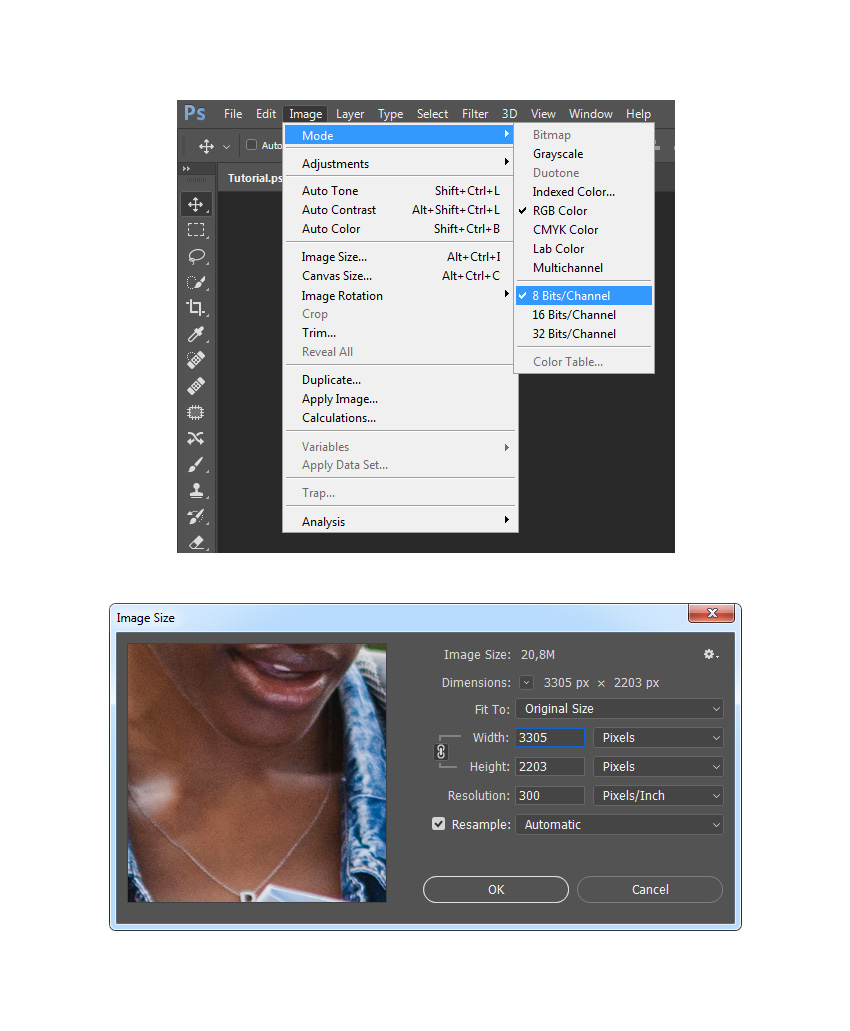Choose Indexed Color... mode
Image resolution: width=850 pixels, height=1031 pixels.
point(584,192)
